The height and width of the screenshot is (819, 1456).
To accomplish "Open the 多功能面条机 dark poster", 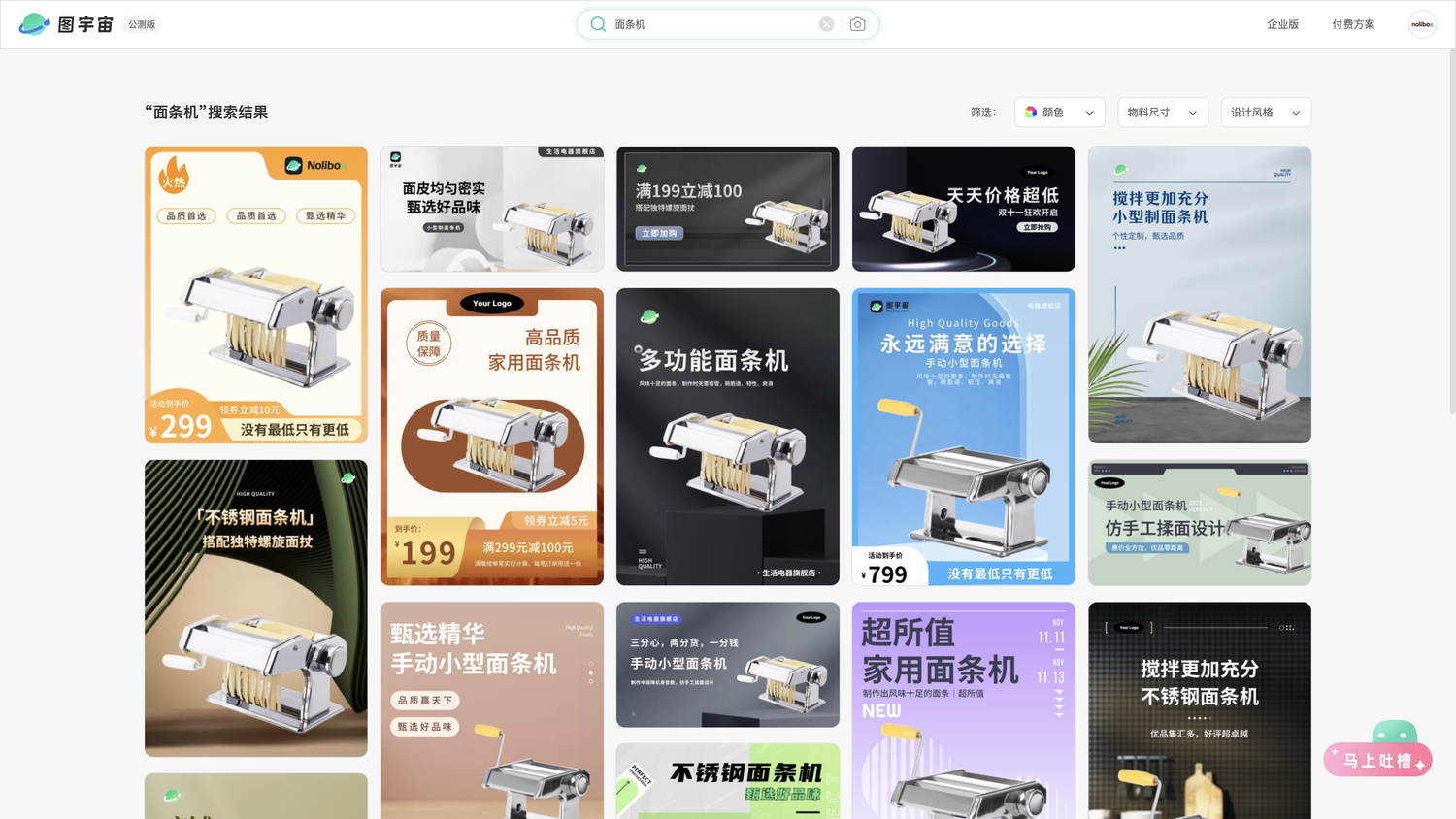I will click(x=728, y=437).
